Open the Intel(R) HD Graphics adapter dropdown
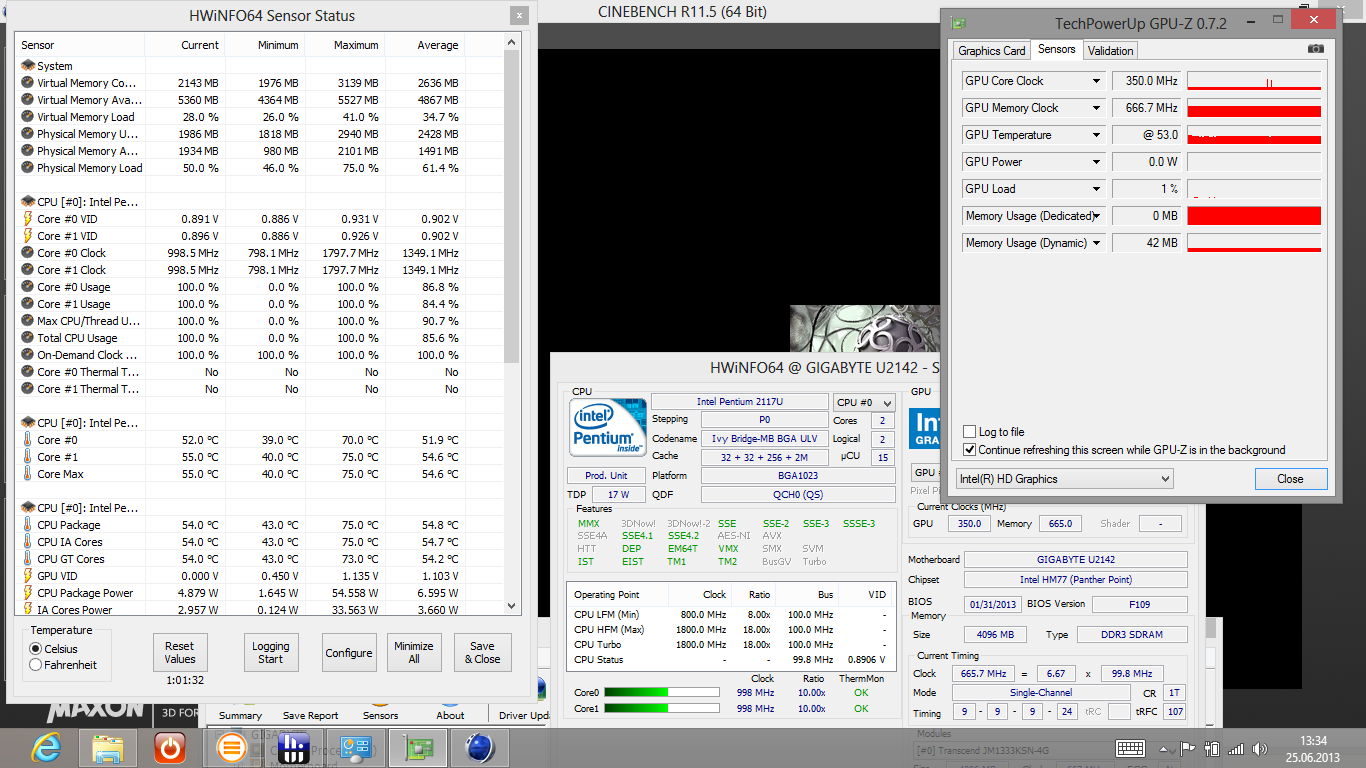Viewport: 1366px width, 768px height. click(x=1064, y=479)
